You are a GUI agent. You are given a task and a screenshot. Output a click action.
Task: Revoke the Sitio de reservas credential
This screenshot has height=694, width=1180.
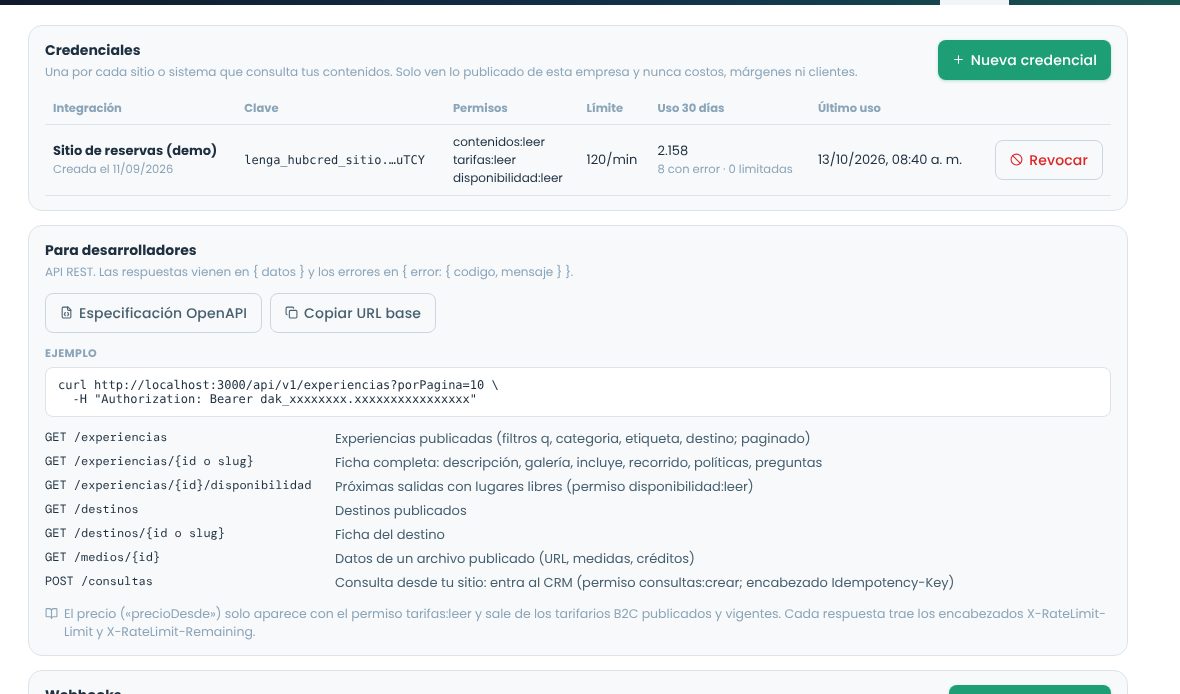[1048, 160]
